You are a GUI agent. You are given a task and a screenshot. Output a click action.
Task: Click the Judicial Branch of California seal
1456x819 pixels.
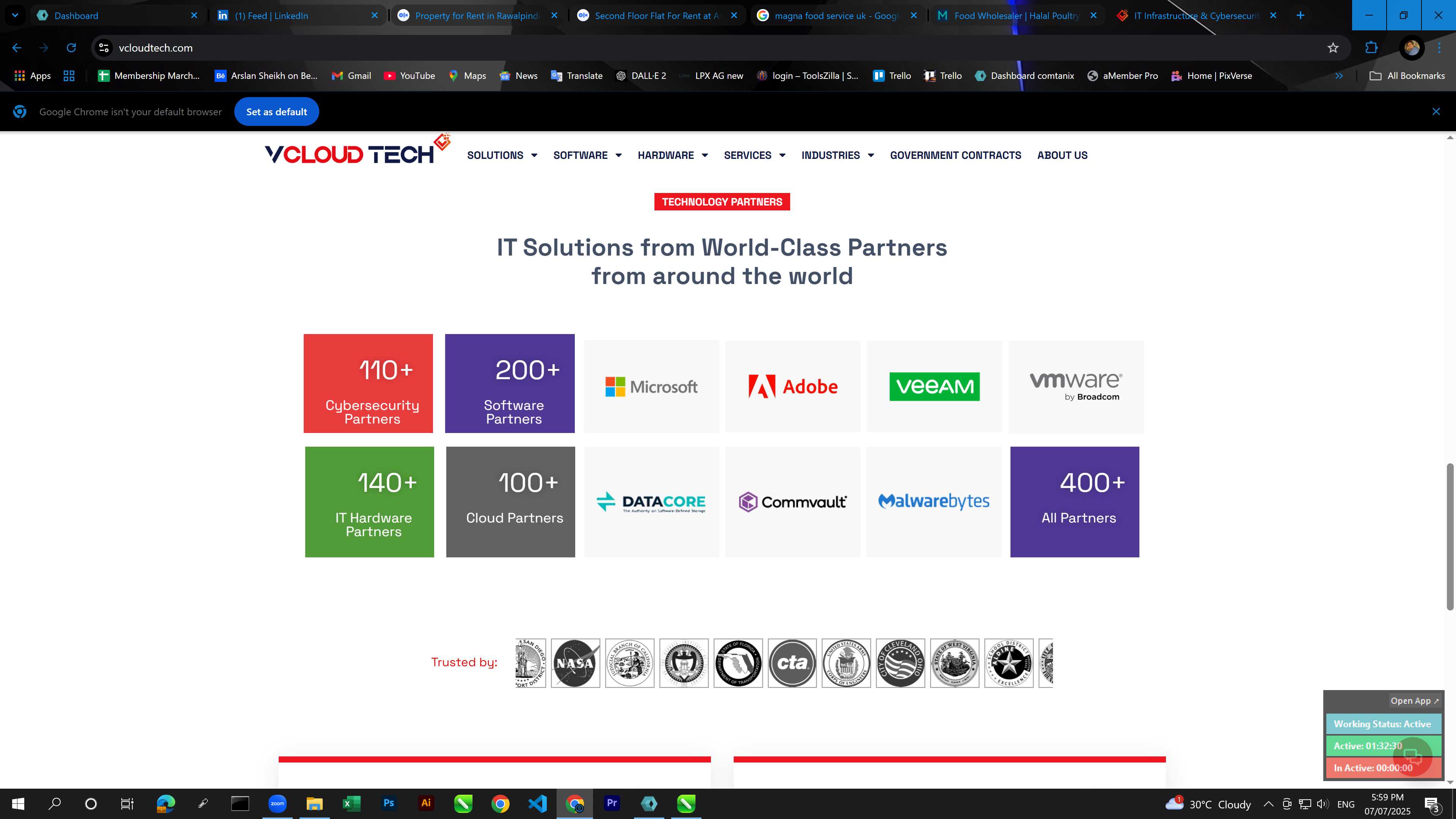[x=630, y=663]
